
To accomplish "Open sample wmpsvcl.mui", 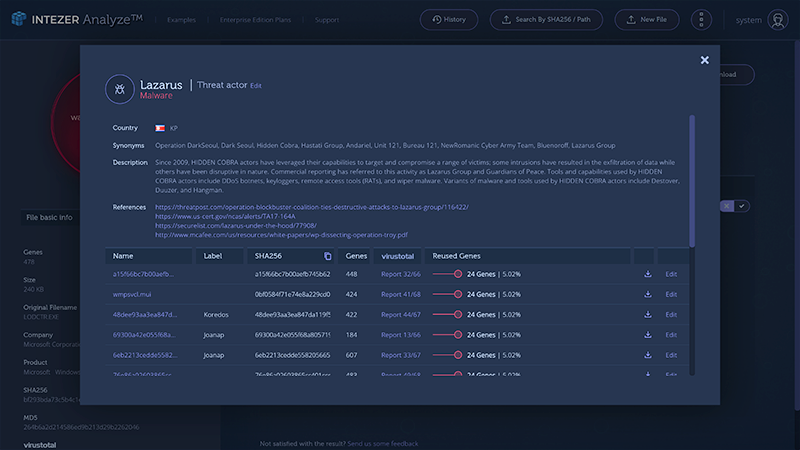I will [x=132, y=294].
